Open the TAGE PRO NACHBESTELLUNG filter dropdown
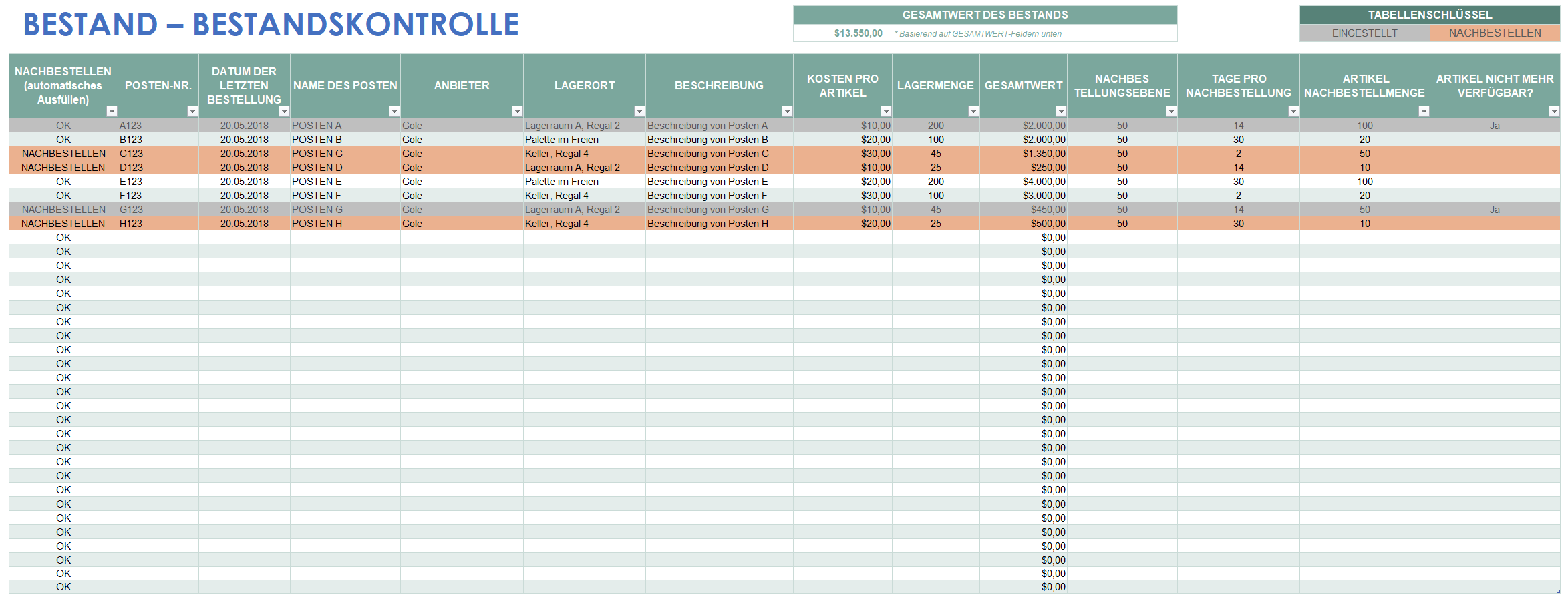Viewport: 1568px width, 601px height. click(x=1293, y=112)
